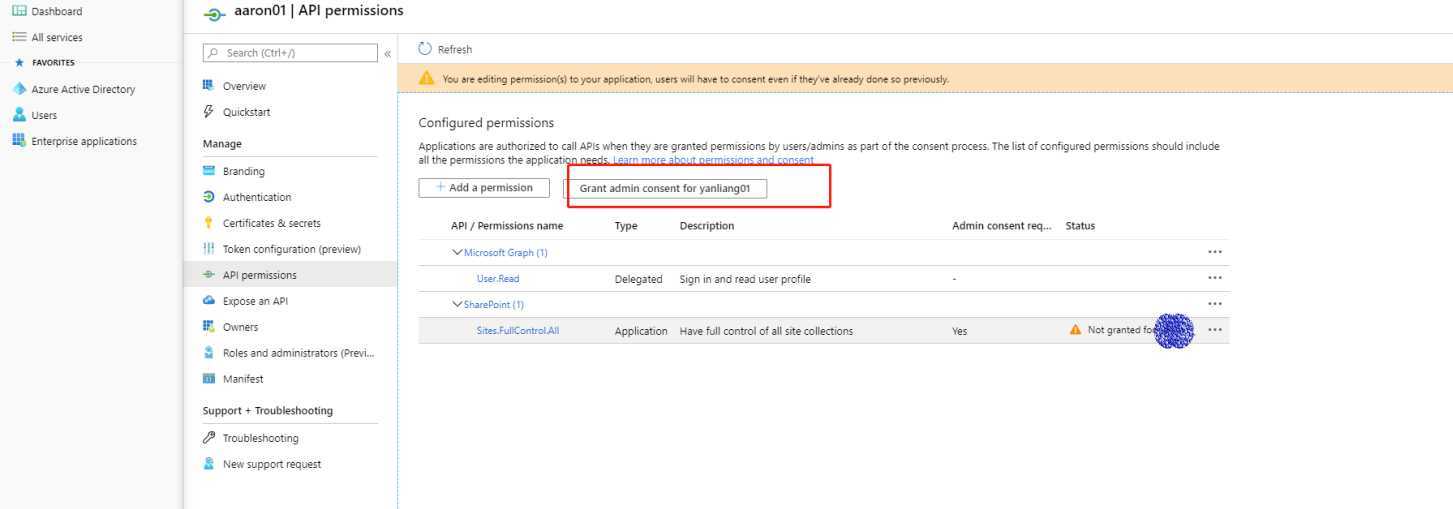This screenshot has height=509, width=1453.
Task: Click the Roles and administrators icon
Action: (x=209, y=353)
